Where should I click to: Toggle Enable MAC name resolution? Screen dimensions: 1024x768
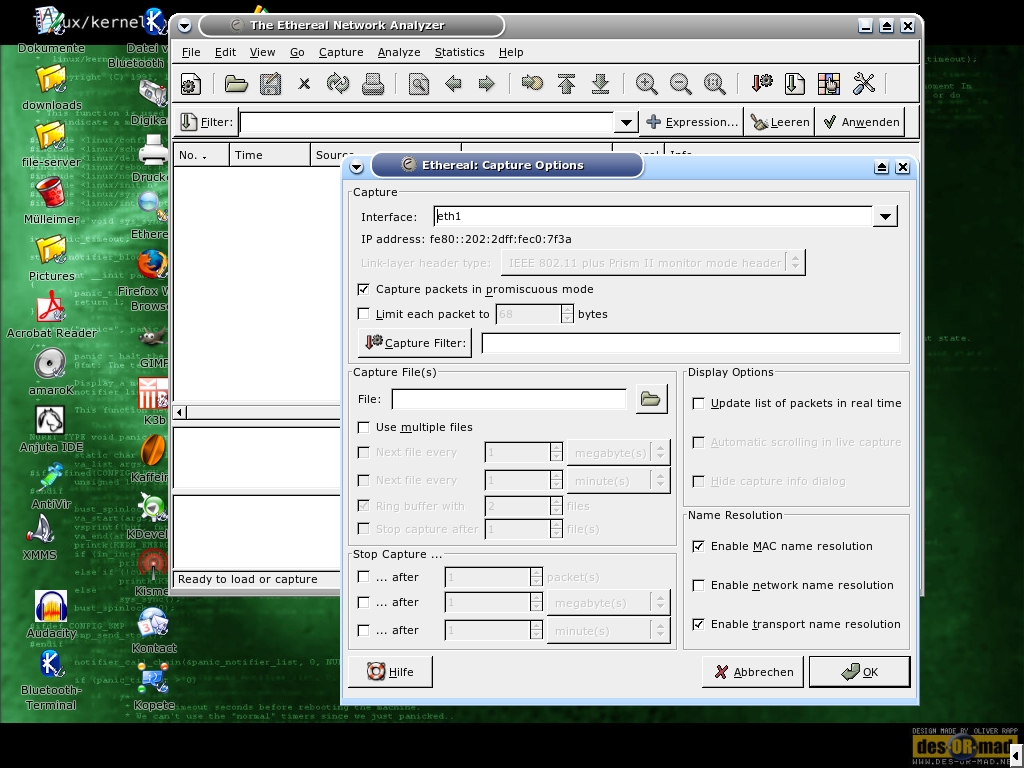698,546
